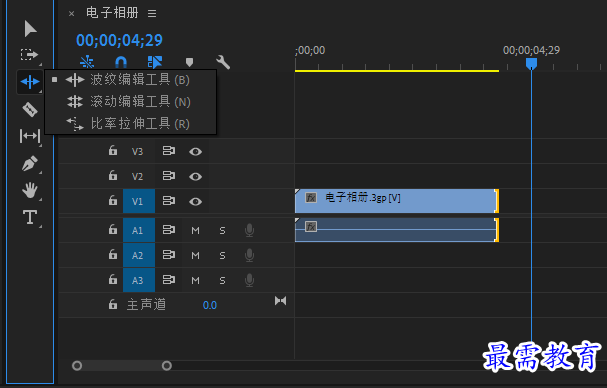
Task: Select the Pen tool
Action: (x=30, y=163)
